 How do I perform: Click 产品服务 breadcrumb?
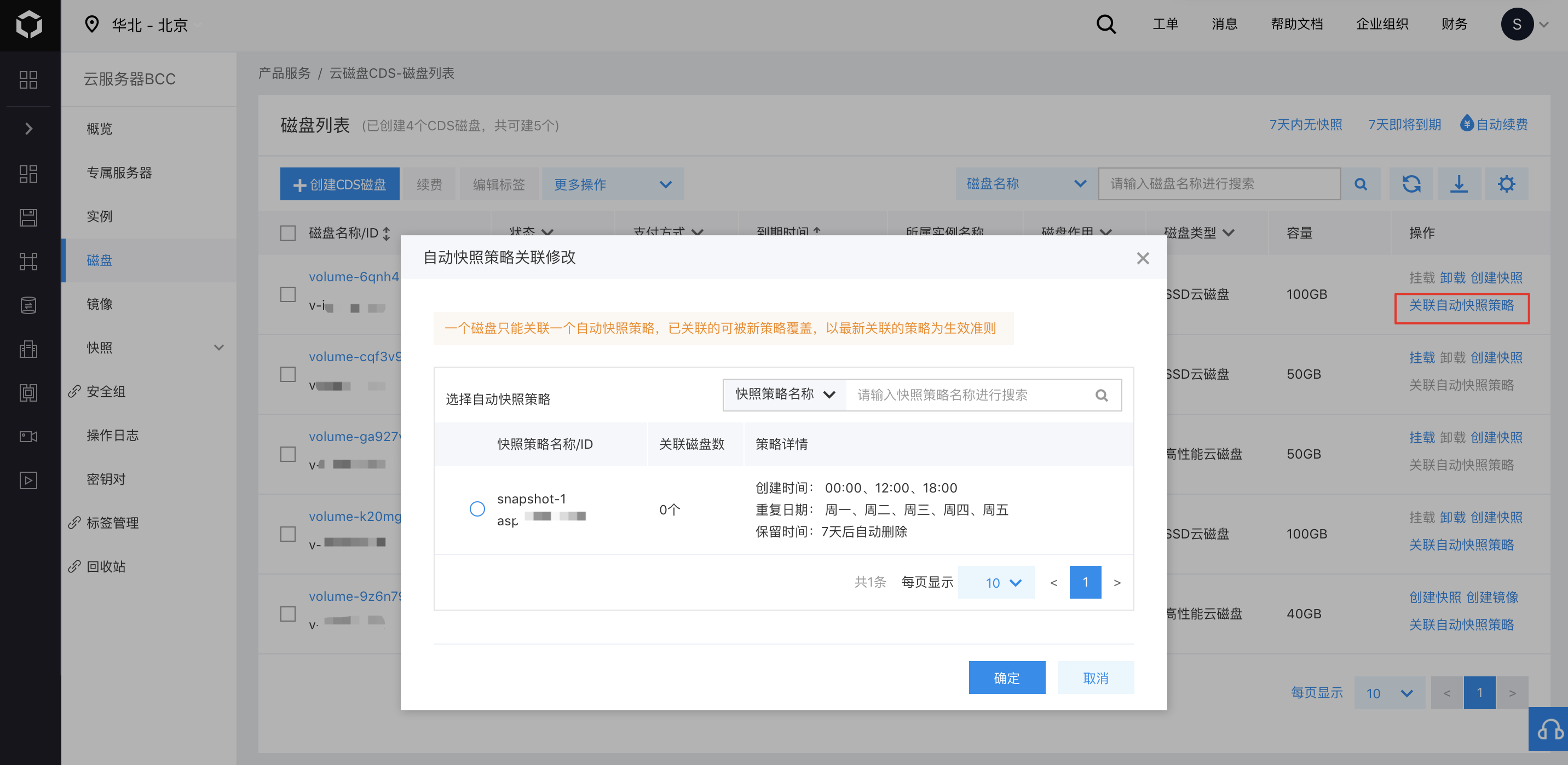click(284, 73)
